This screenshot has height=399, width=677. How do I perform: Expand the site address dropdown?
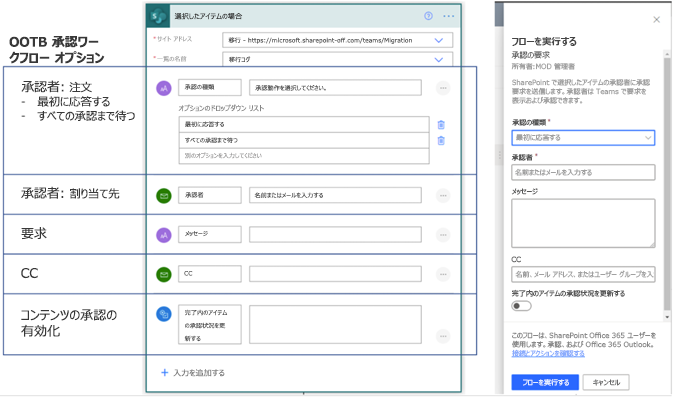(439, 40)
